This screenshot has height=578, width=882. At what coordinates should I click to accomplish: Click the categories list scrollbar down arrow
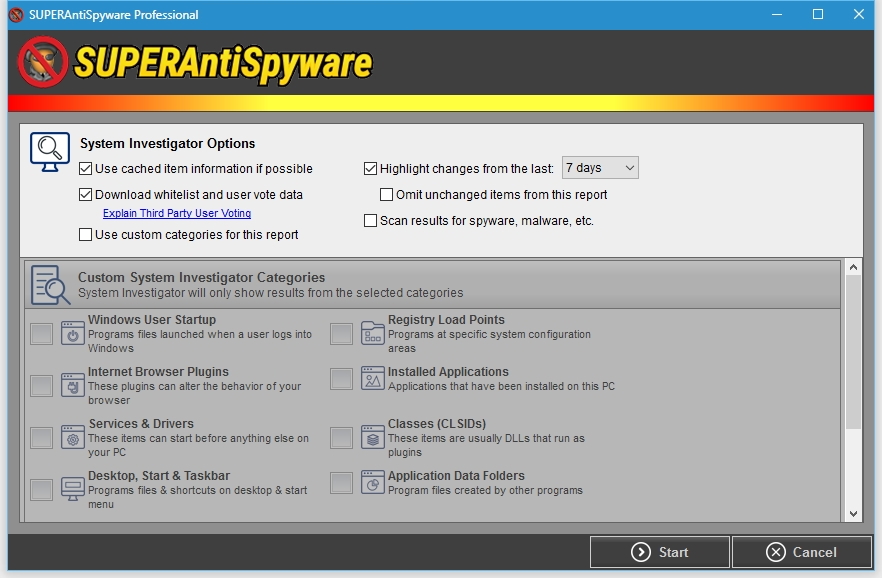853,513
